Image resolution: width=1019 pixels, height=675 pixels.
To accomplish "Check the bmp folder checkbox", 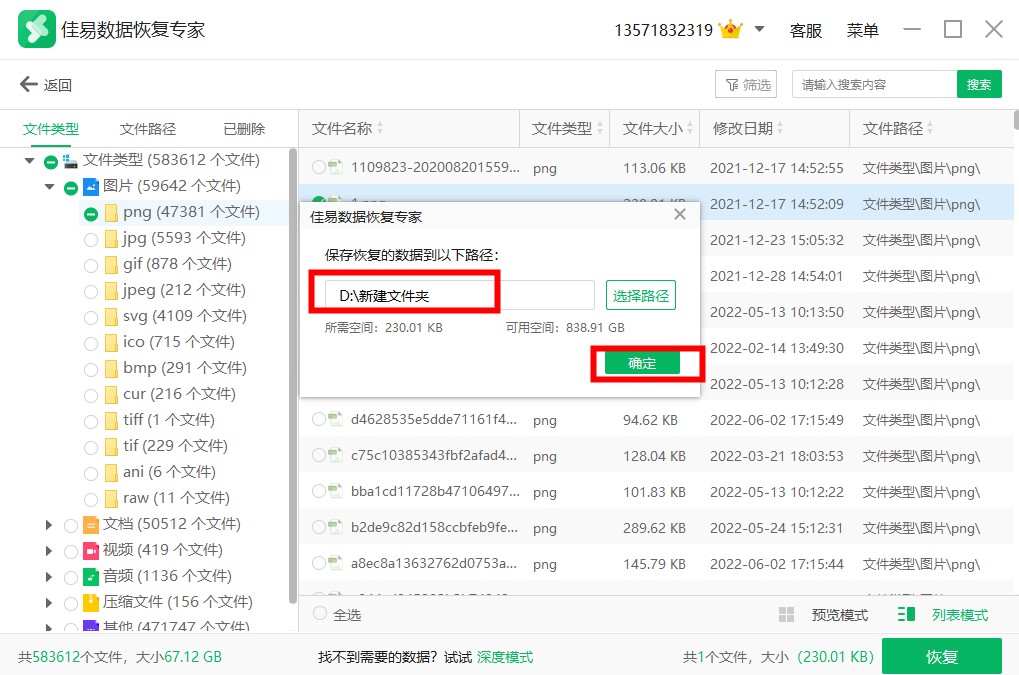I will 91,370.
